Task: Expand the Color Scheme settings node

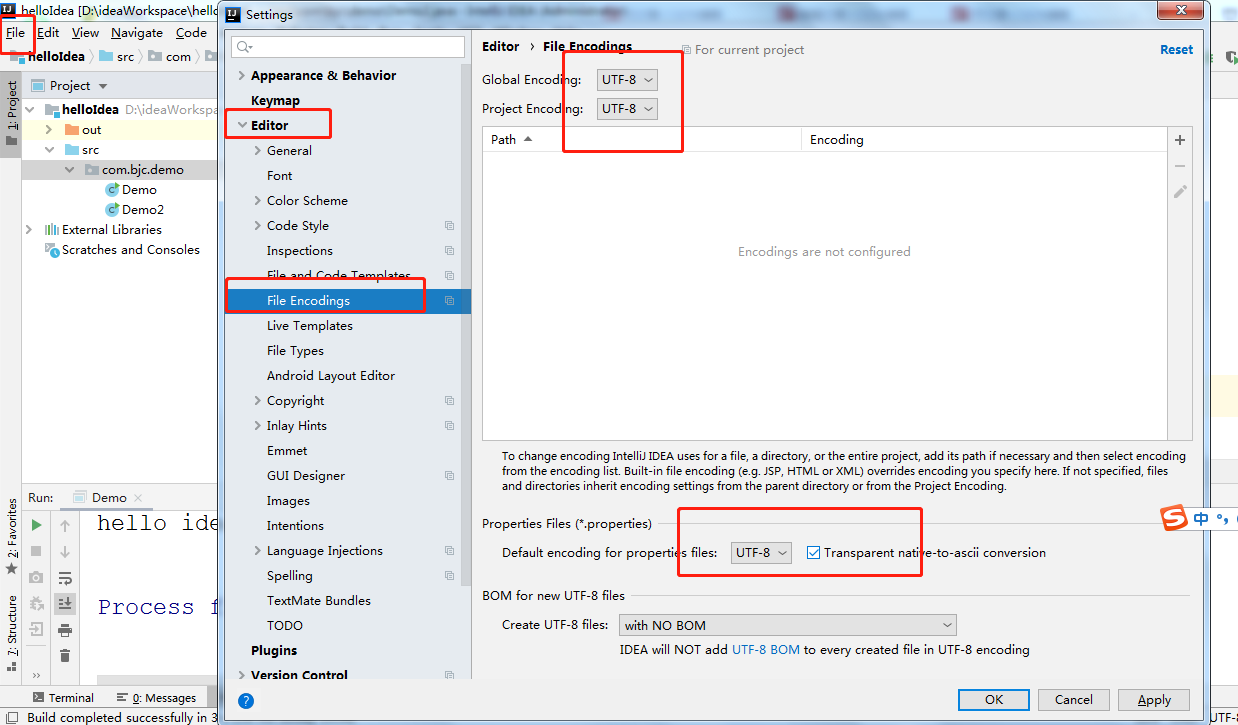Action: pos(258,201)
